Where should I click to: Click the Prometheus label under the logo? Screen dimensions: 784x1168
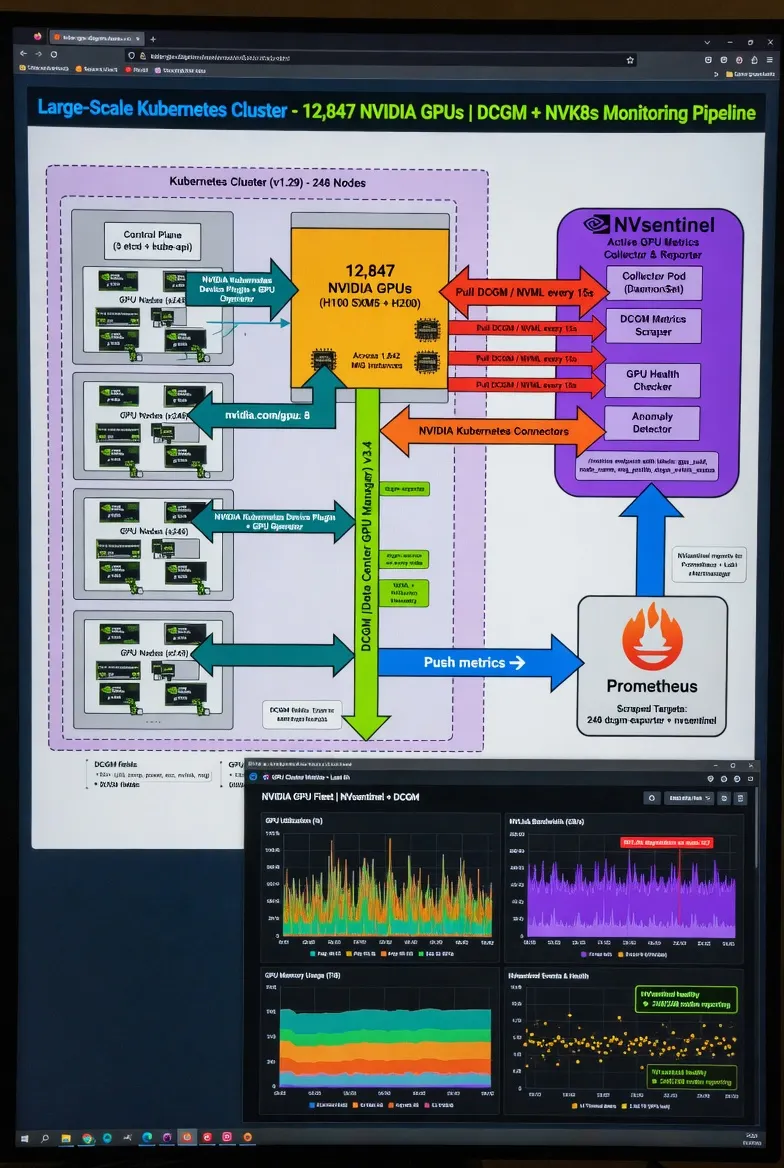pos(652,687)
